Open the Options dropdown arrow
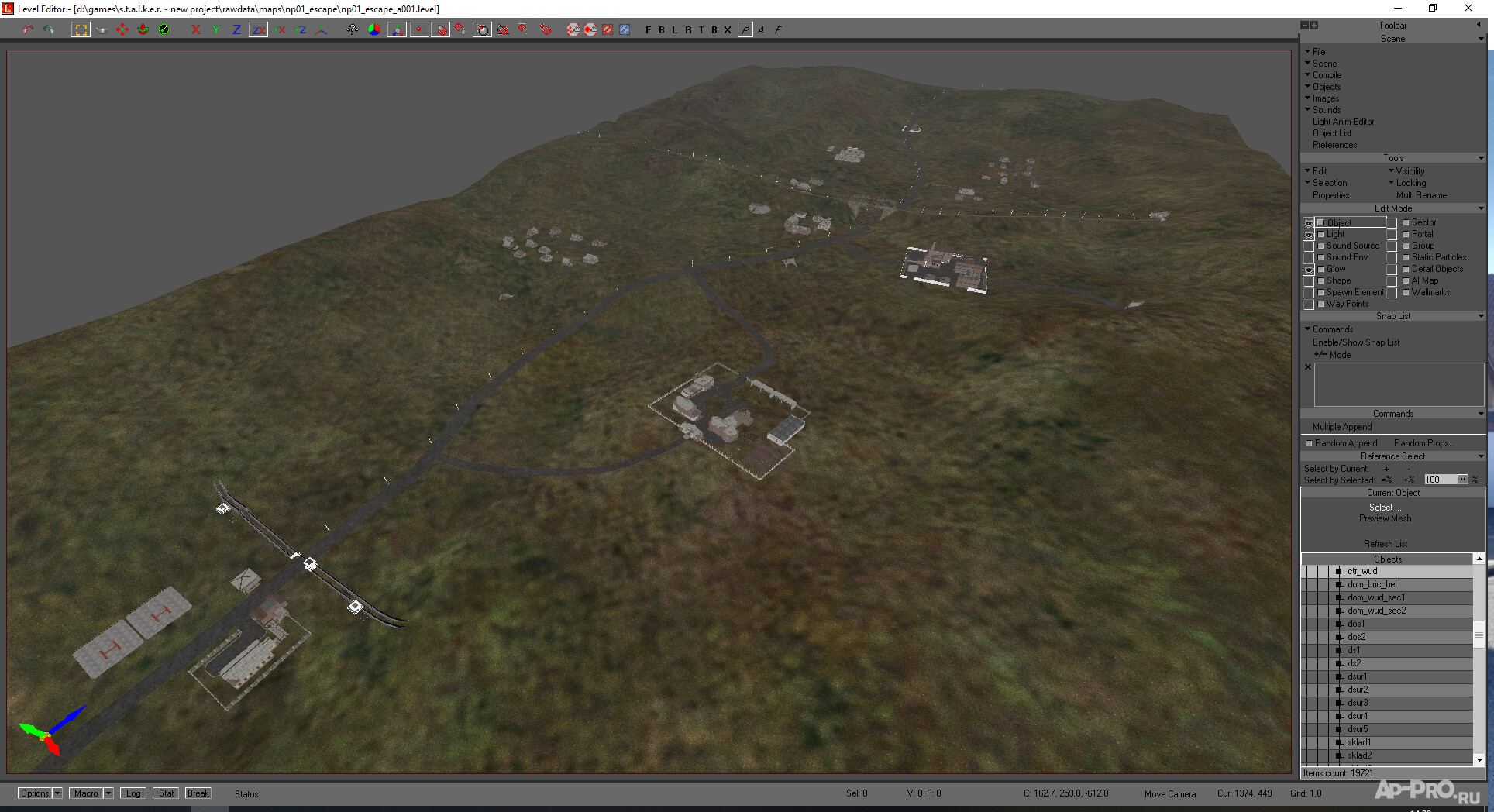Screen dimensions: 1494x812 [57, 793]
